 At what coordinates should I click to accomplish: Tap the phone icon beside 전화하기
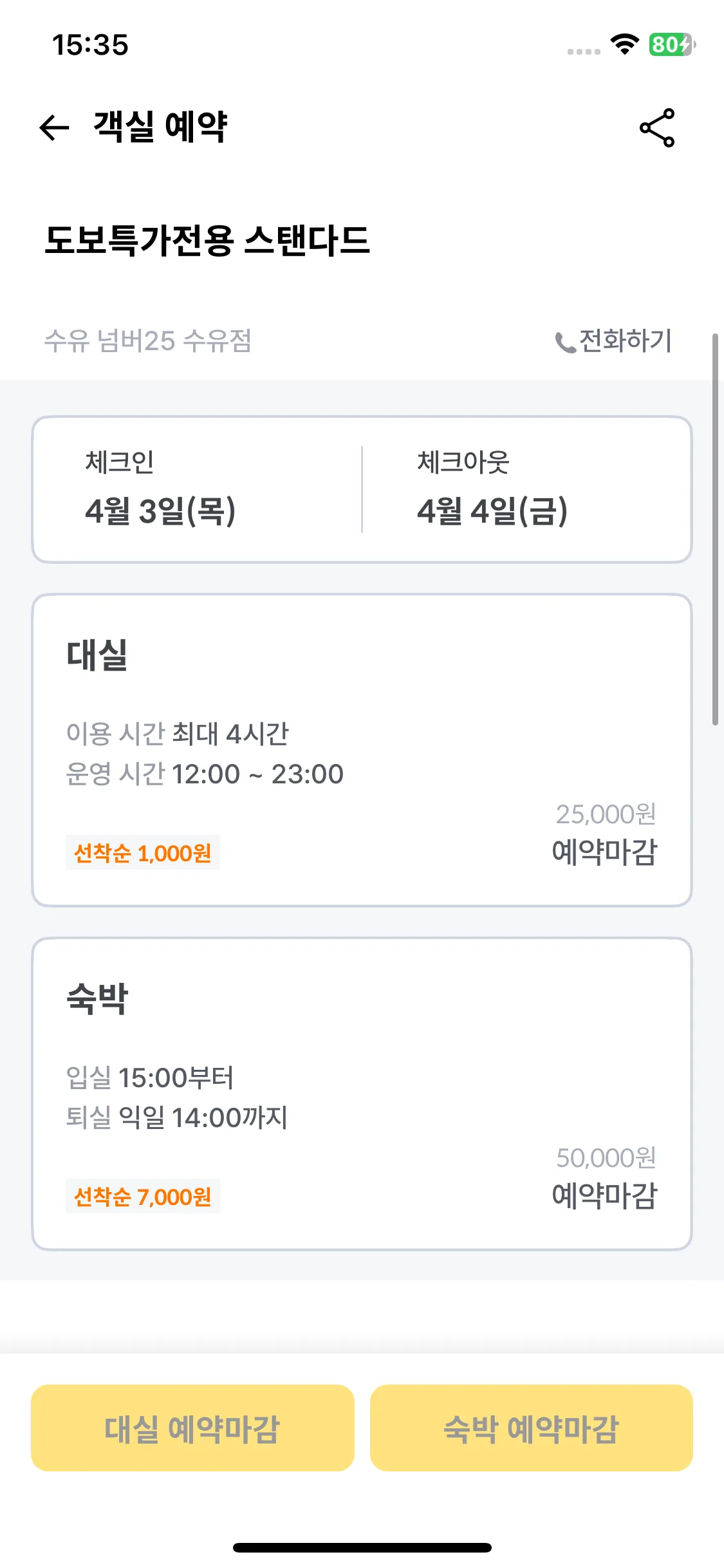(x=565, y=342)
